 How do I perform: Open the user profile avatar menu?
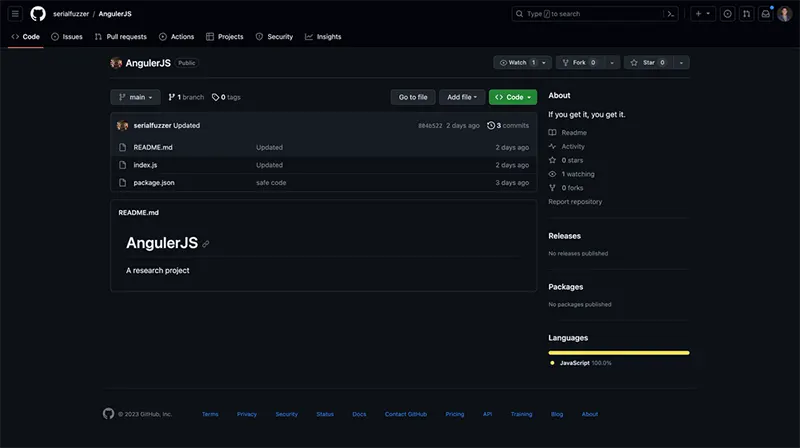click(x=785, y=14)
